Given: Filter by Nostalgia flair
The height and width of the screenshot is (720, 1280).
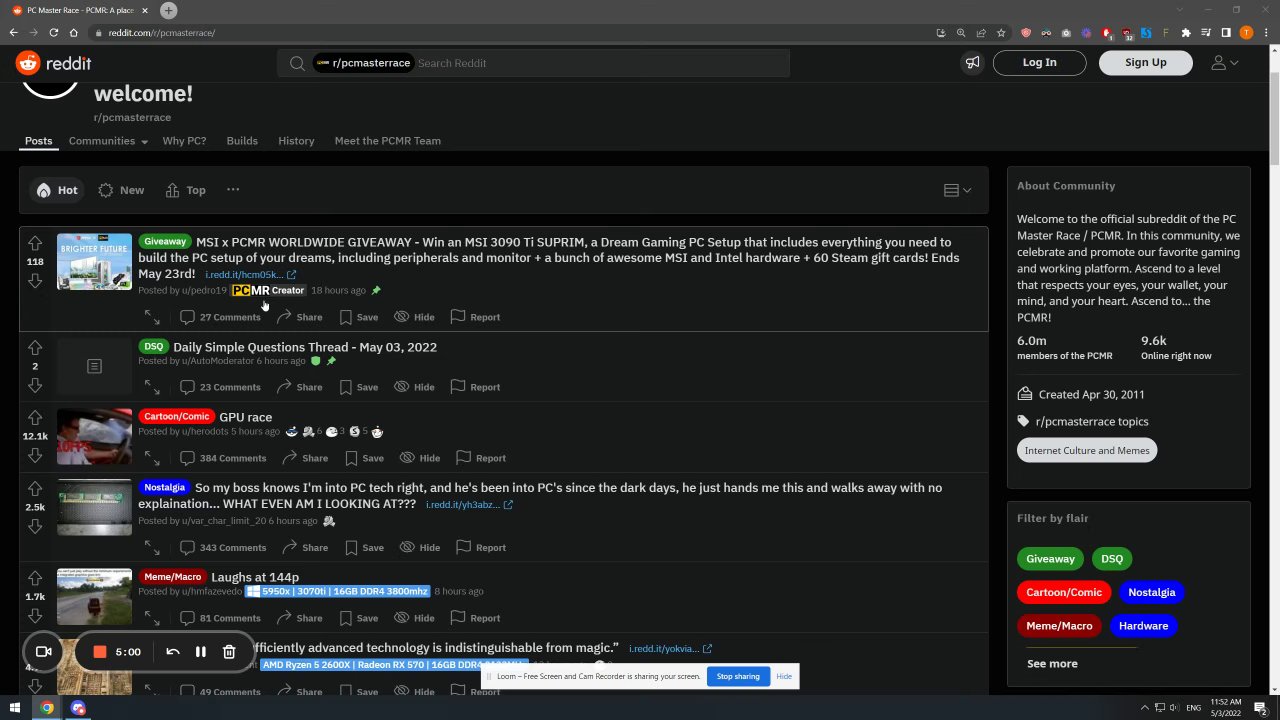Looking at the screenshot, I should [x=1151, y=592].
